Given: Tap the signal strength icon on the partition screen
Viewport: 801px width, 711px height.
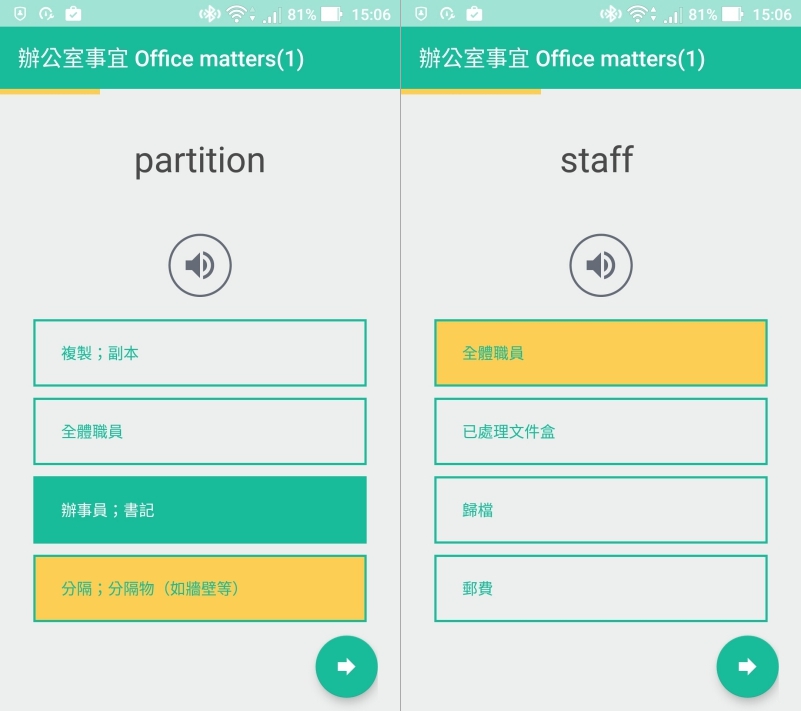Looking at the screenshot, I should (x=272, y=16).
